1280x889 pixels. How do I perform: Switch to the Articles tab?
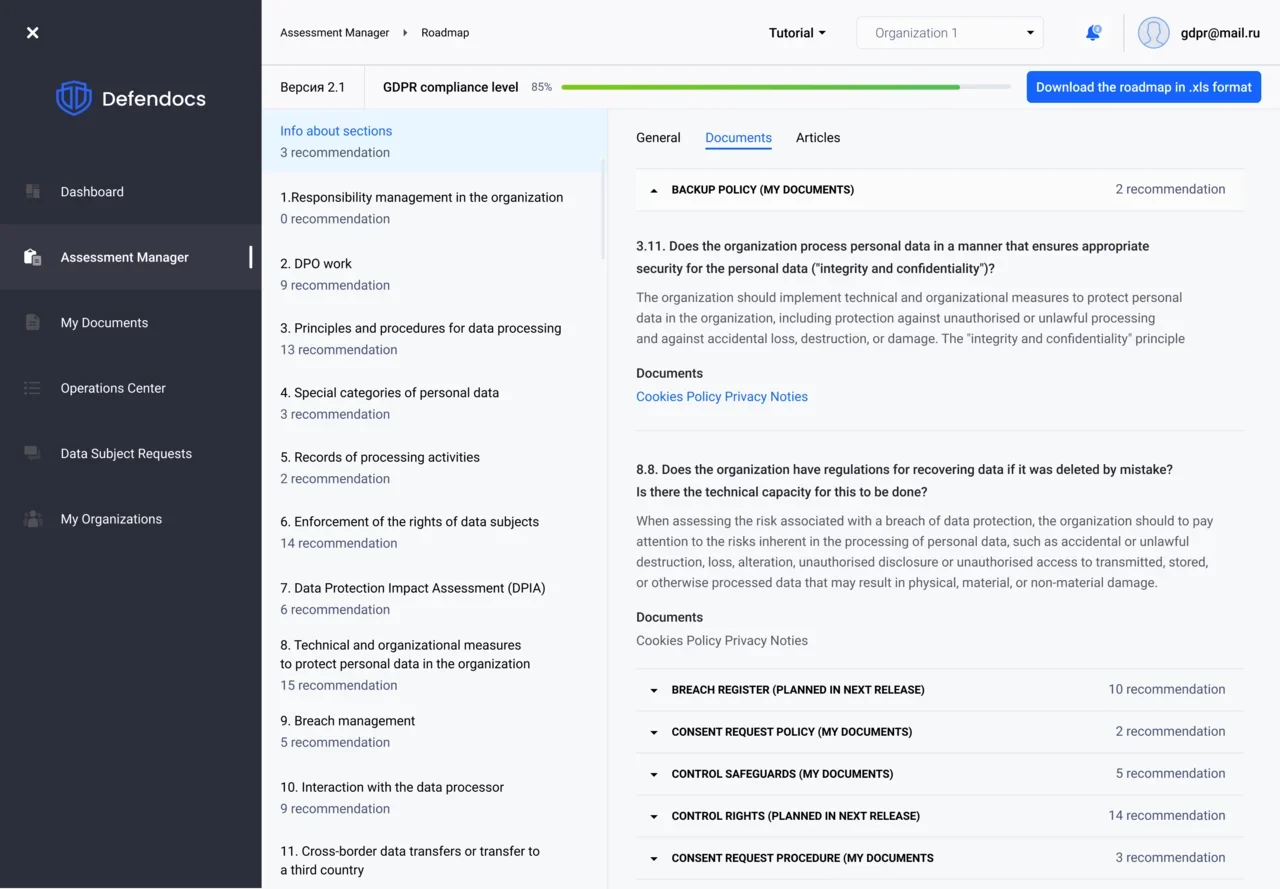click(x=817, y=138)
